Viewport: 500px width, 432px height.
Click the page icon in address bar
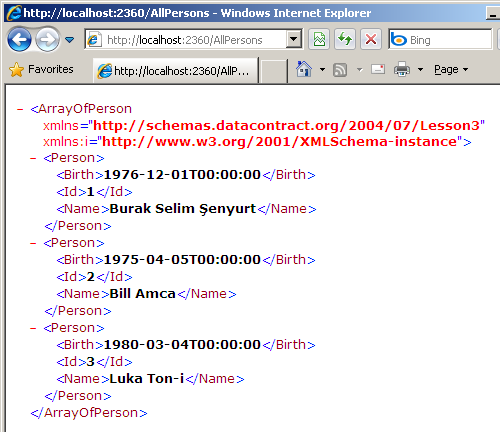point(94,40)
